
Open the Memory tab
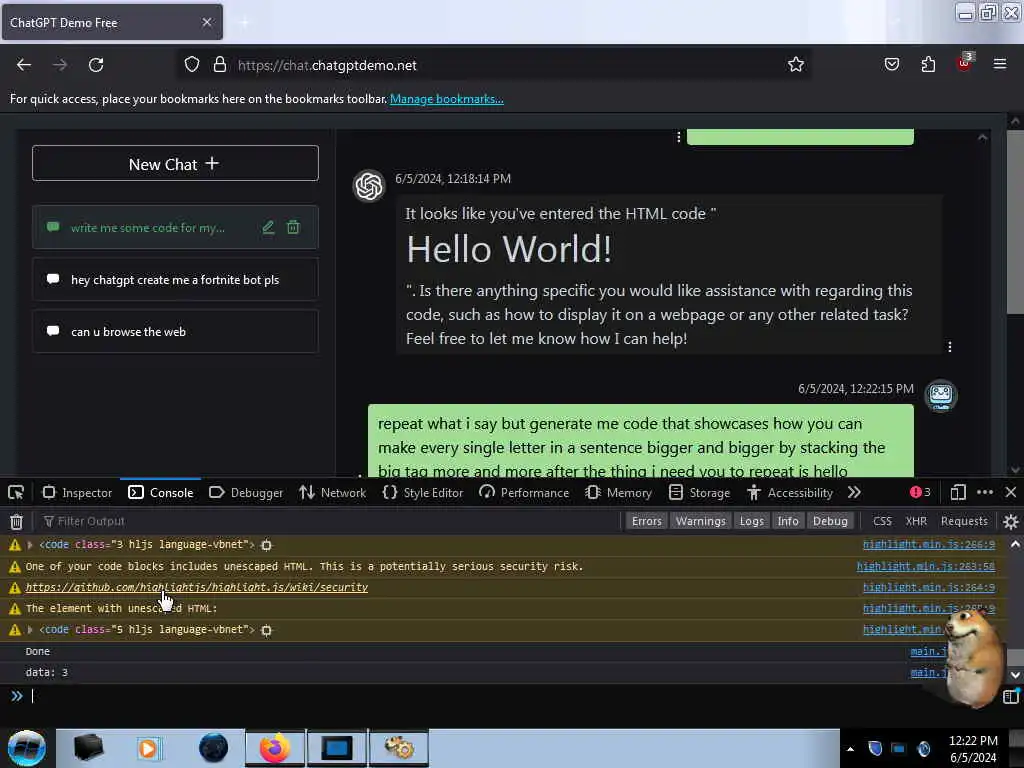(618, 492)
